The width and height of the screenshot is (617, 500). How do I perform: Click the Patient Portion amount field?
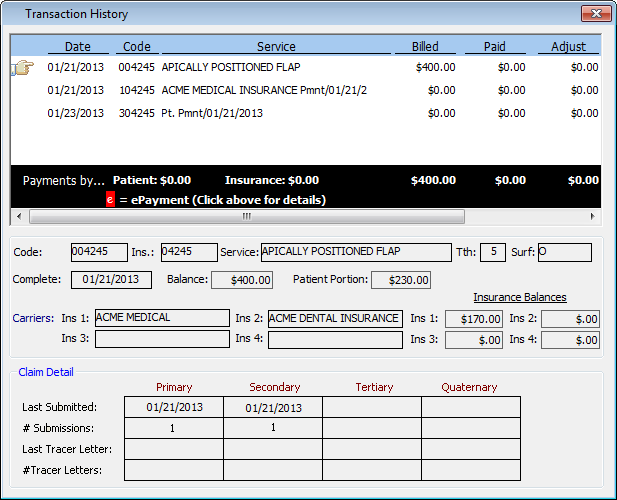[x=401, y=280]
